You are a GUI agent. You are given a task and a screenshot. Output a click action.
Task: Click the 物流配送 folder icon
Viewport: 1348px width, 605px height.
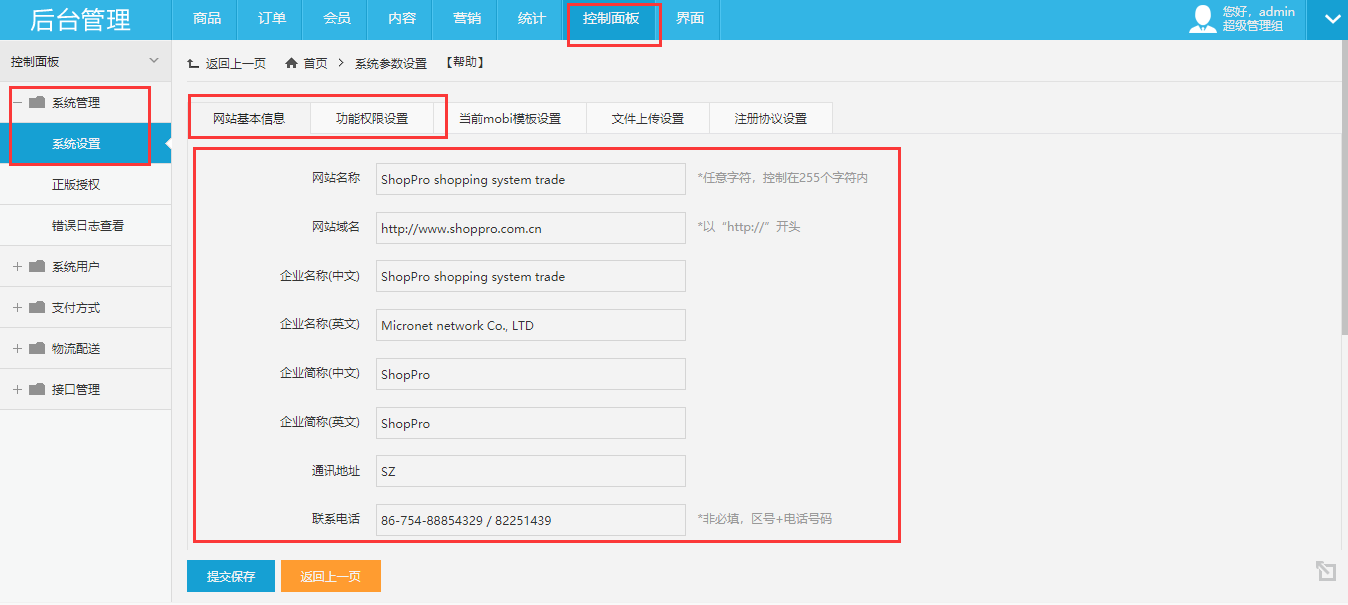37,348
